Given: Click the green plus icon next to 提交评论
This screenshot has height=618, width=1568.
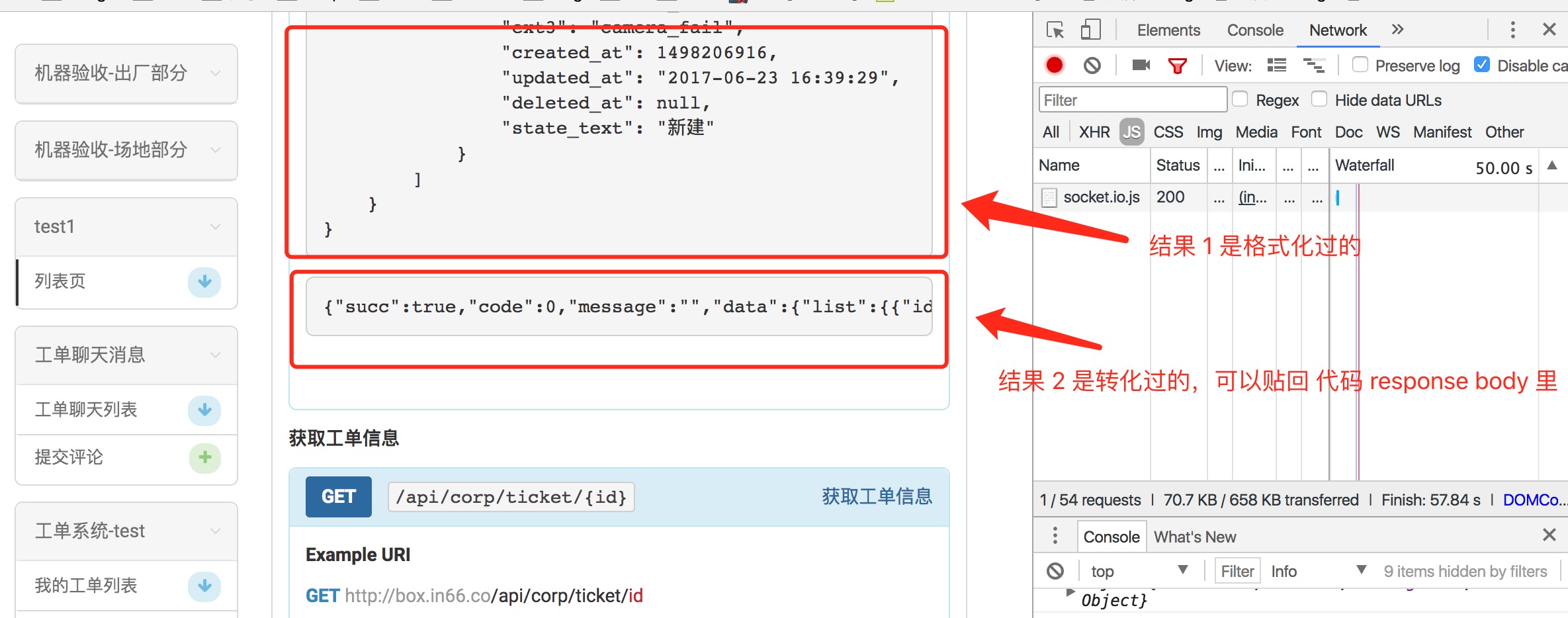Looking at the screenshot, I should pos(204,458).
